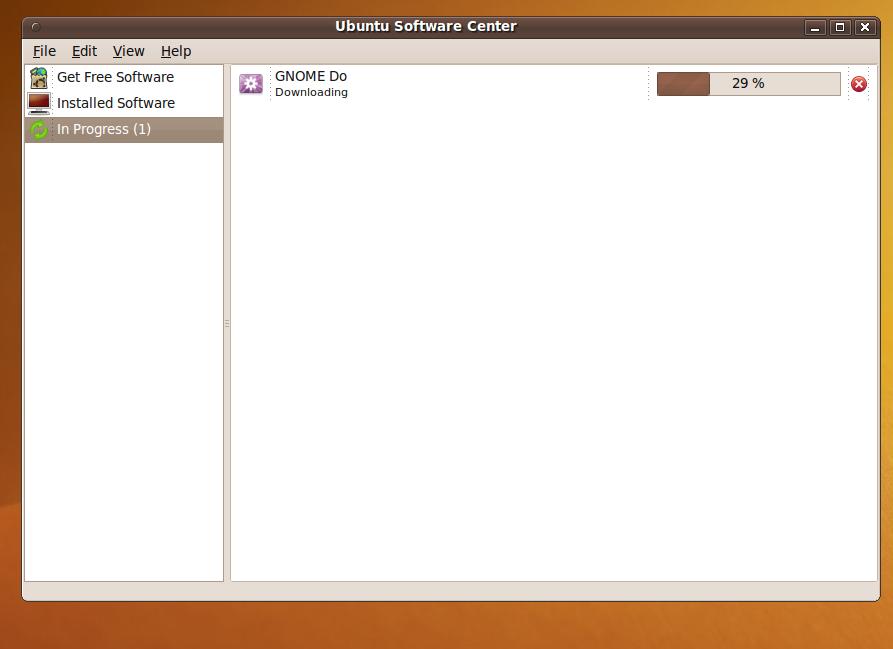The width and height of the screenshot is (893, 649).
Task: Cancel the GNOME Do download
Action: click(x=858, y=84)
